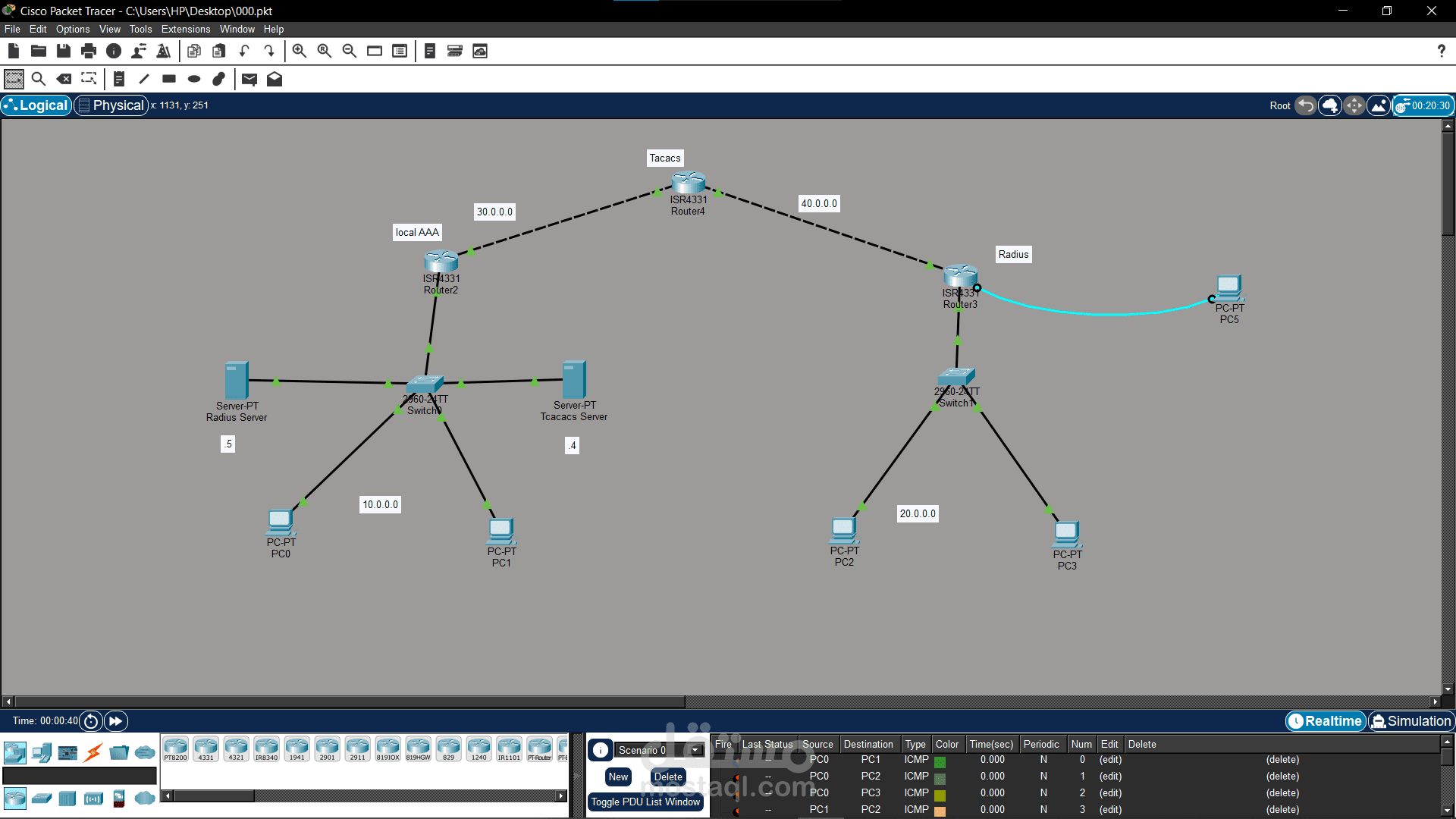Select PC5 in the topology
The height and width of the screenshot is (819, 1456).
point(1228,289)
